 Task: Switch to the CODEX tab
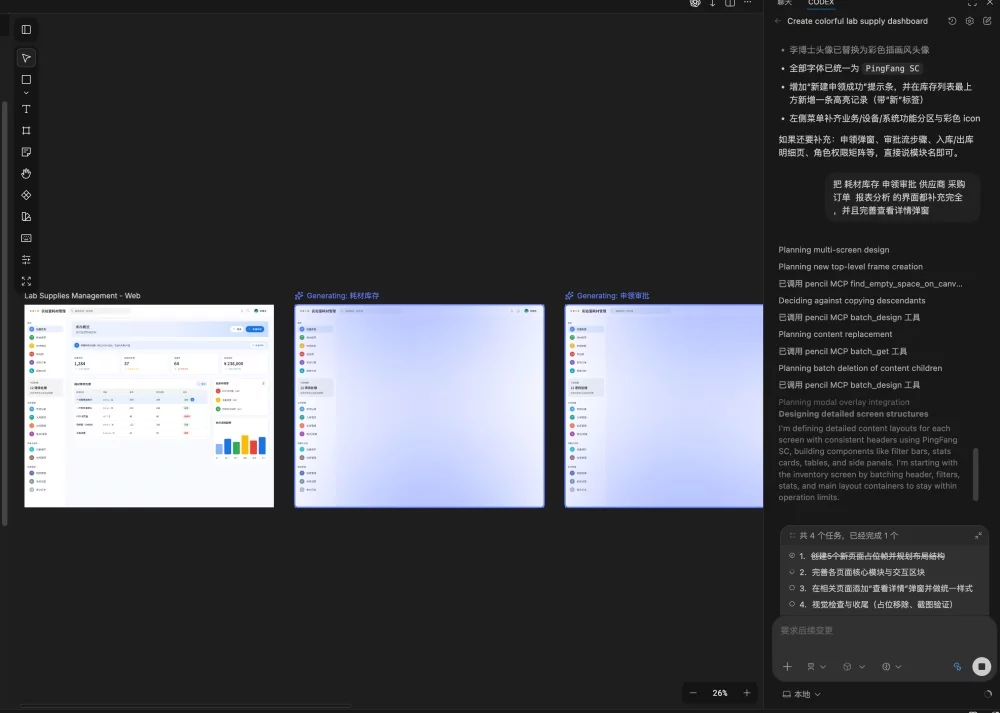(821, 3)
